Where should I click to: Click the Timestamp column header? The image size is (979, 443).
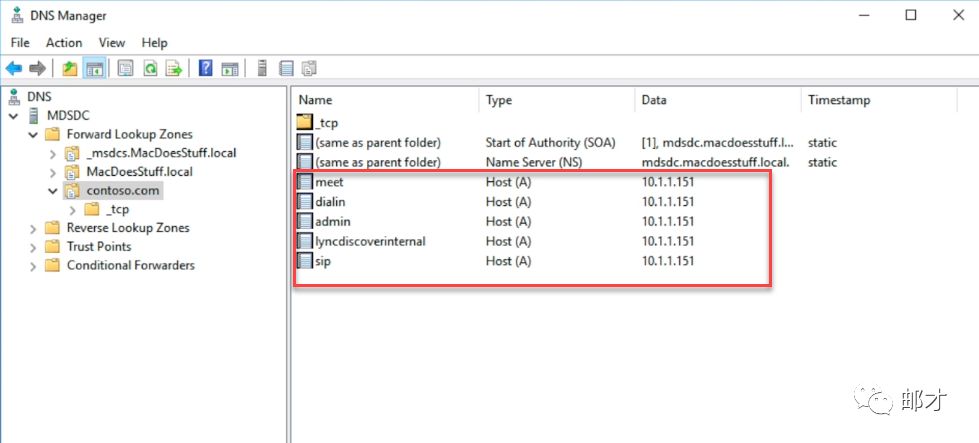(x=839, y=100)
